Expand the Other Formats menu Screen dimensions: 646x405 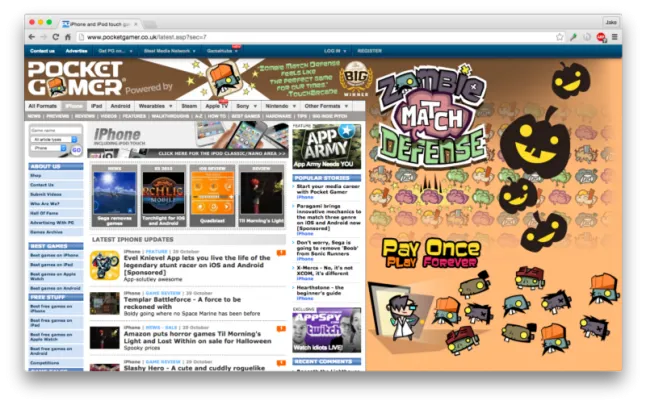(x=326, y=106)
